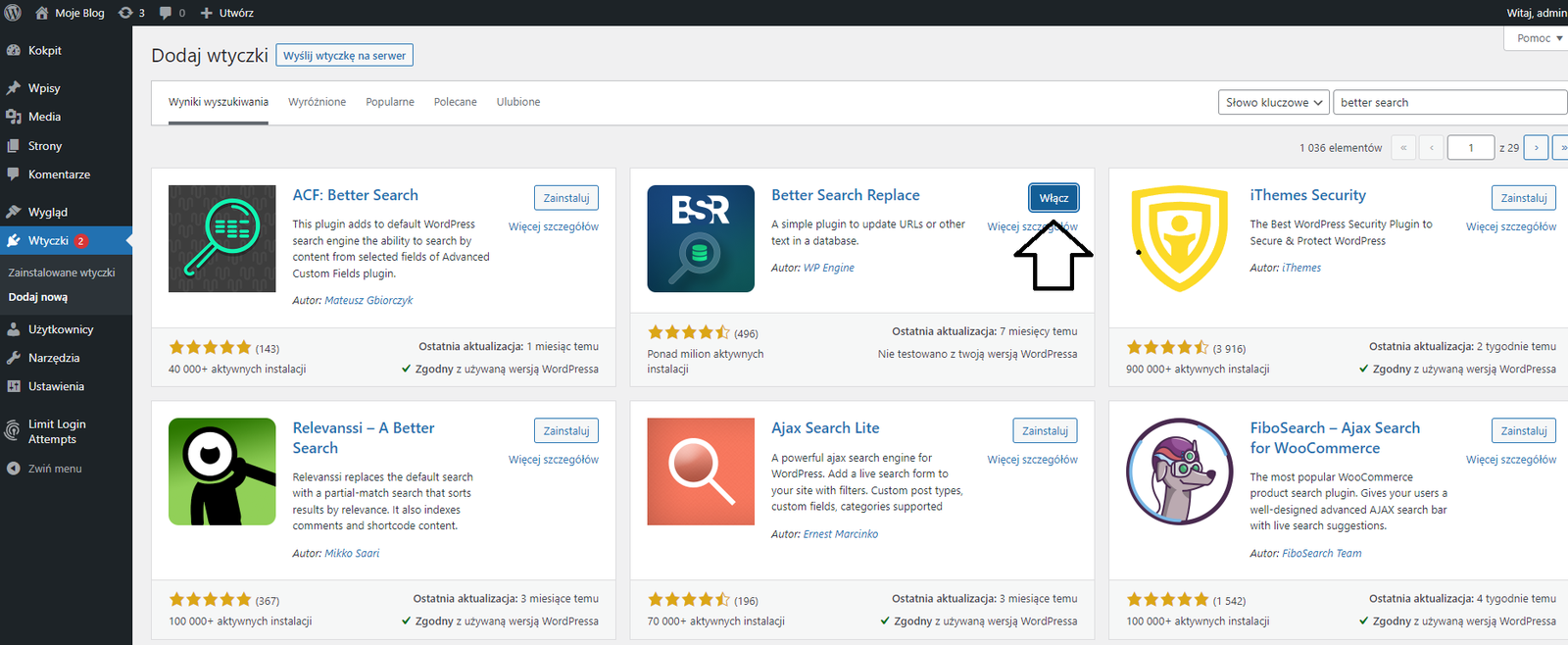Open the Witaj, admin account menu

[1536, 13]
